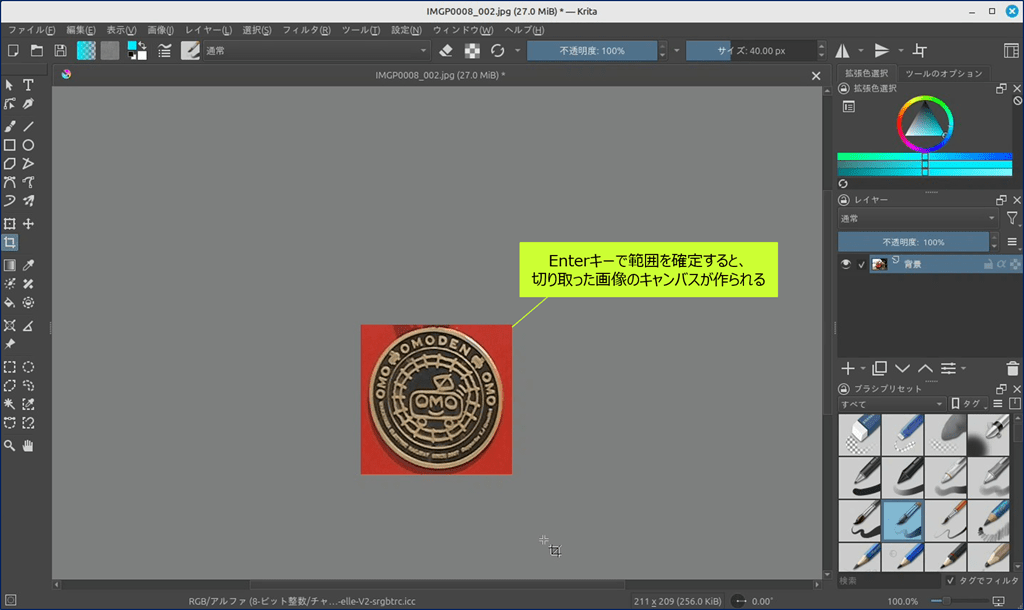Click the brush preset search field
Viewport: 1024px width, 610px height.
[888, 580]
